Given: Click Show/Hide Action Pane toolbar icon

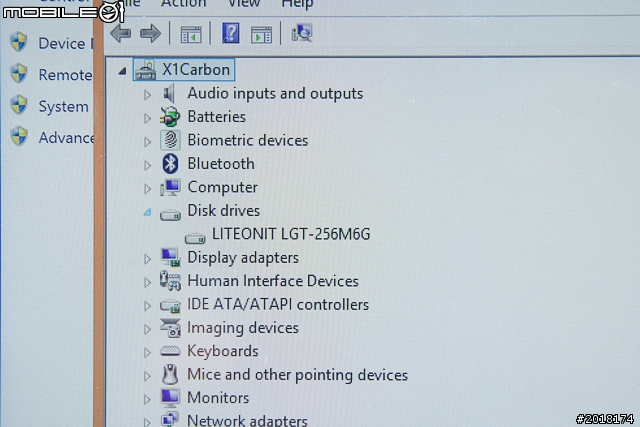Looking at the screenshot, I should 262,34.
